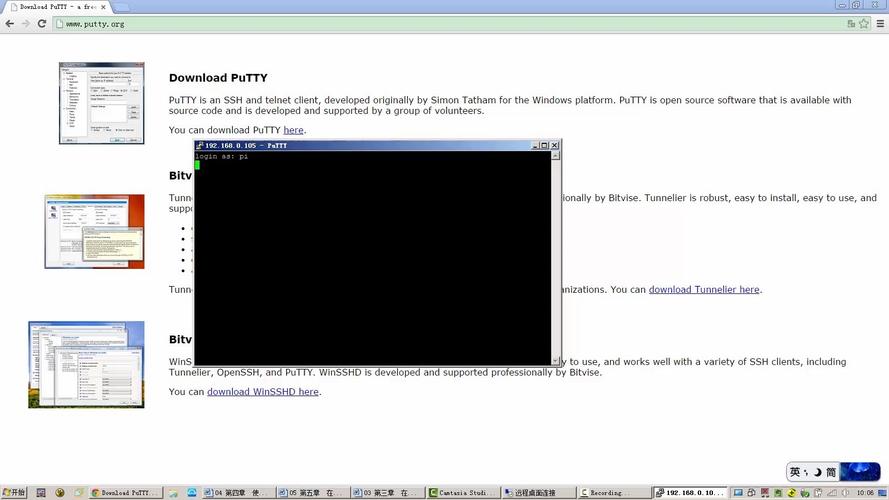
Task: Open the new tab button in Chrome
Action: coord(121,7)
